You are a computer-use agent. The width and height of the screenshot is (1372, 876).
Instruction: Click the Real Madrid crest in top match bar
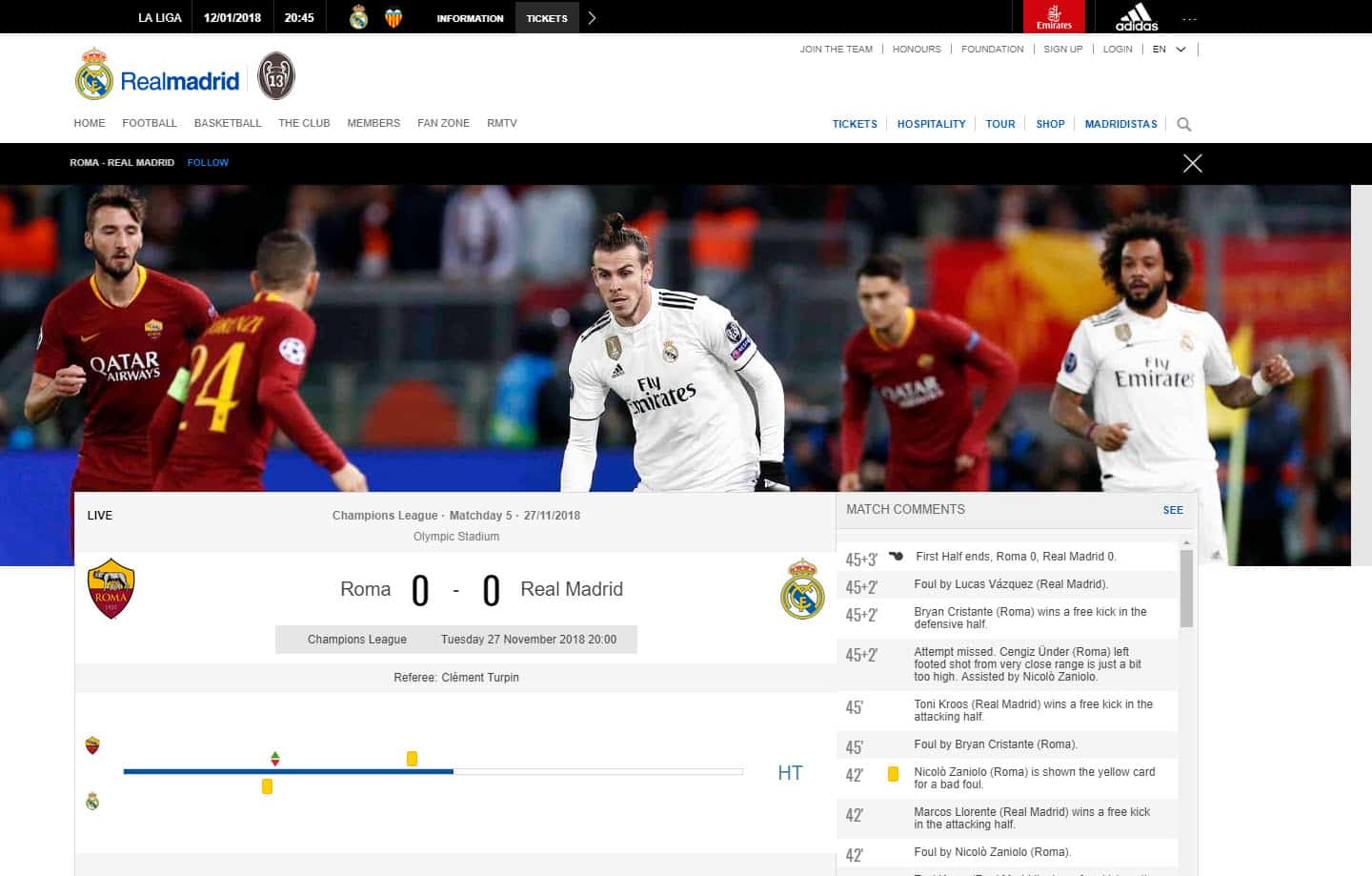click(359, 17)
